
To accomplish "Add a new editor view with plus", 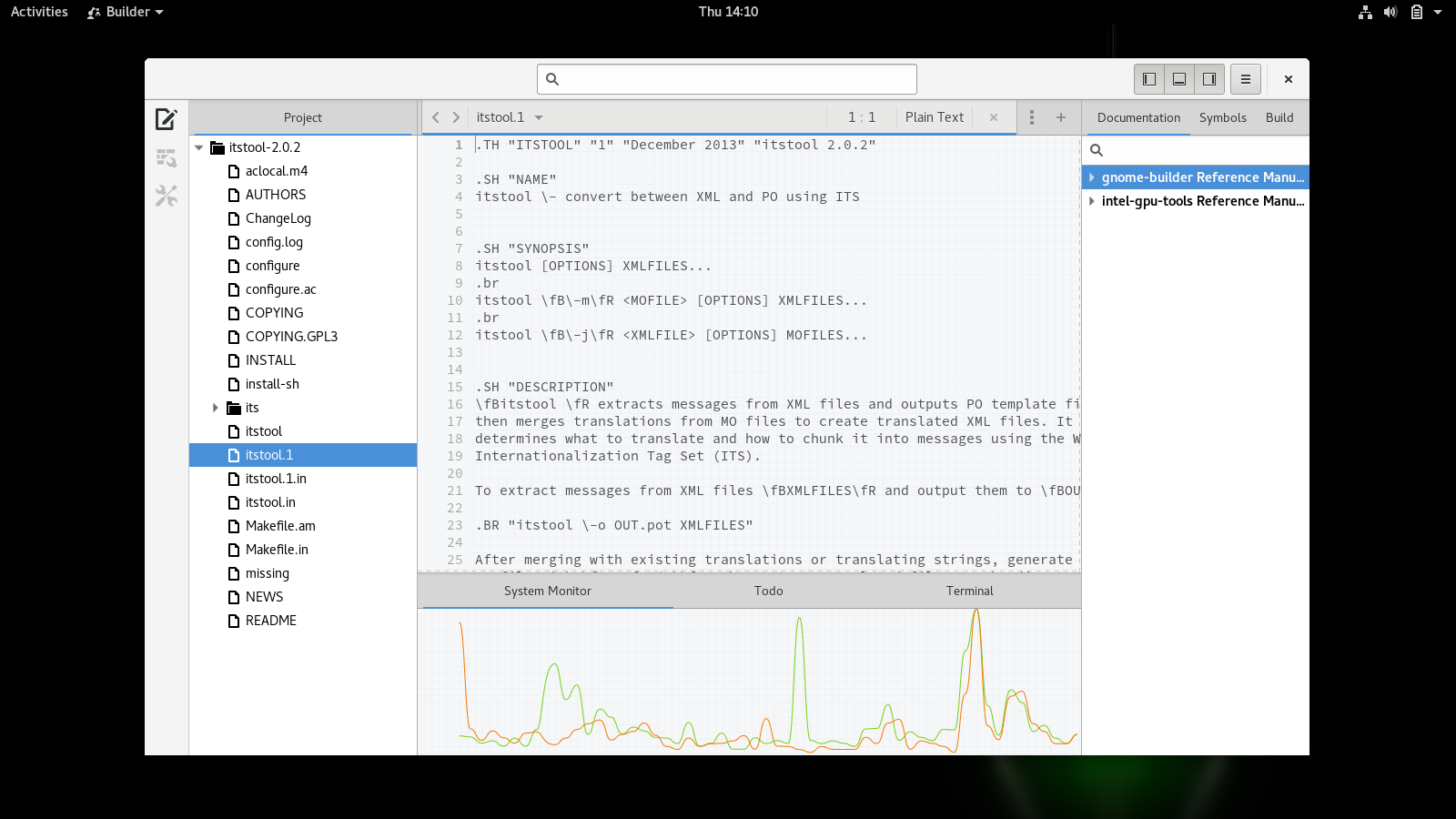I will click(1060, 117).
